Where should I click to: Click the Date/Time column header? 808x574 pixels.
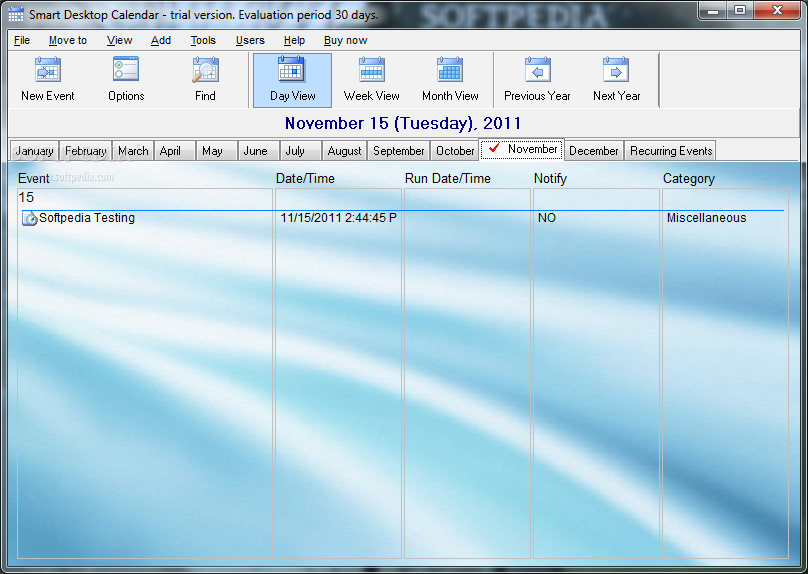click(x=305, y=178)
